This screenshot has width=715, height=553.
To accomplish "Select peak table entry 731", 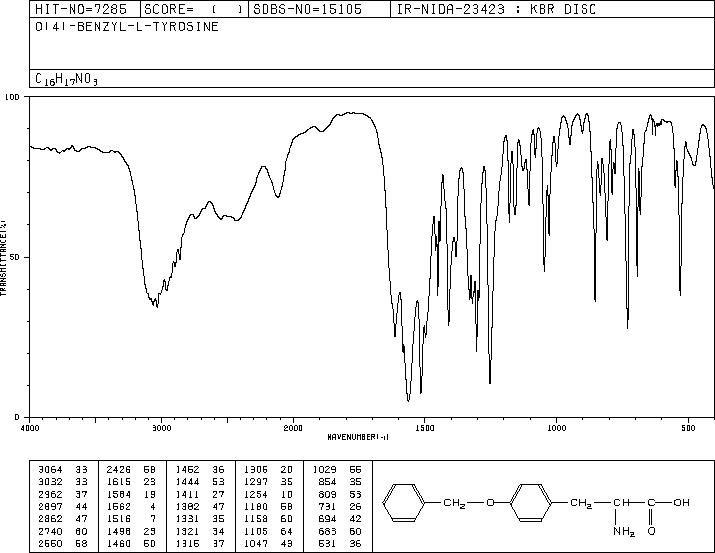I will coord(327,506).
